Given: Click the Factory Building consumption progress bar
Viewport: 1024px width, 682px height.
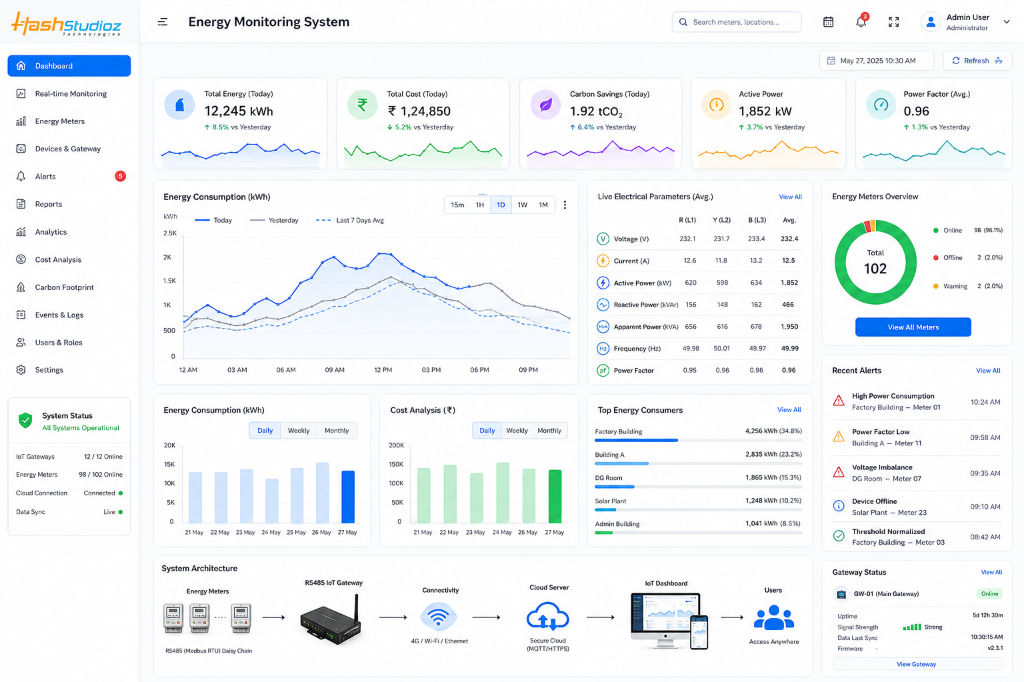Looking at the screenshot, I should (x=698, y=440).
